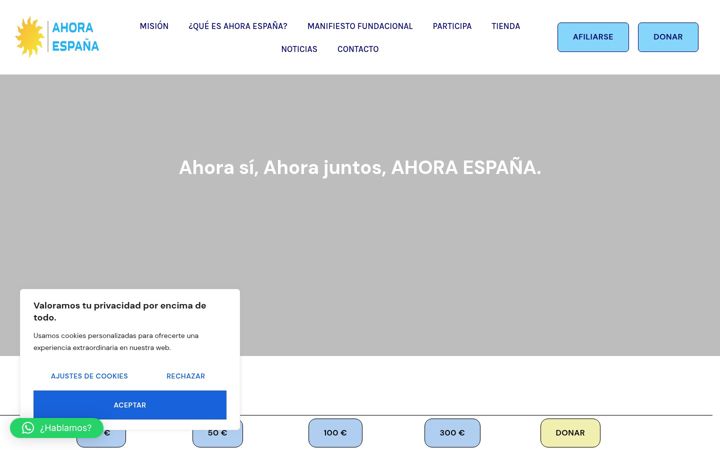The width and height of the screenshot is (720, 450).
Task: Open the WhatsApp ¿Hablamos? chat button
Action: 56,428
